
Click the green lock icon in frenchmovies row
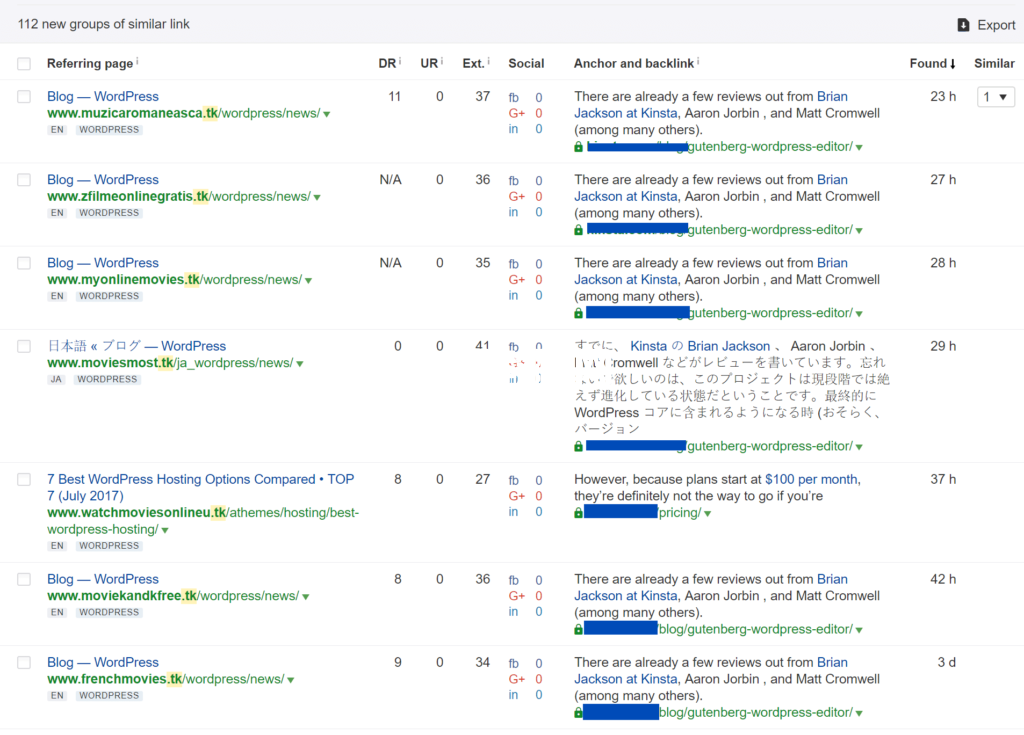pos(578,712)
